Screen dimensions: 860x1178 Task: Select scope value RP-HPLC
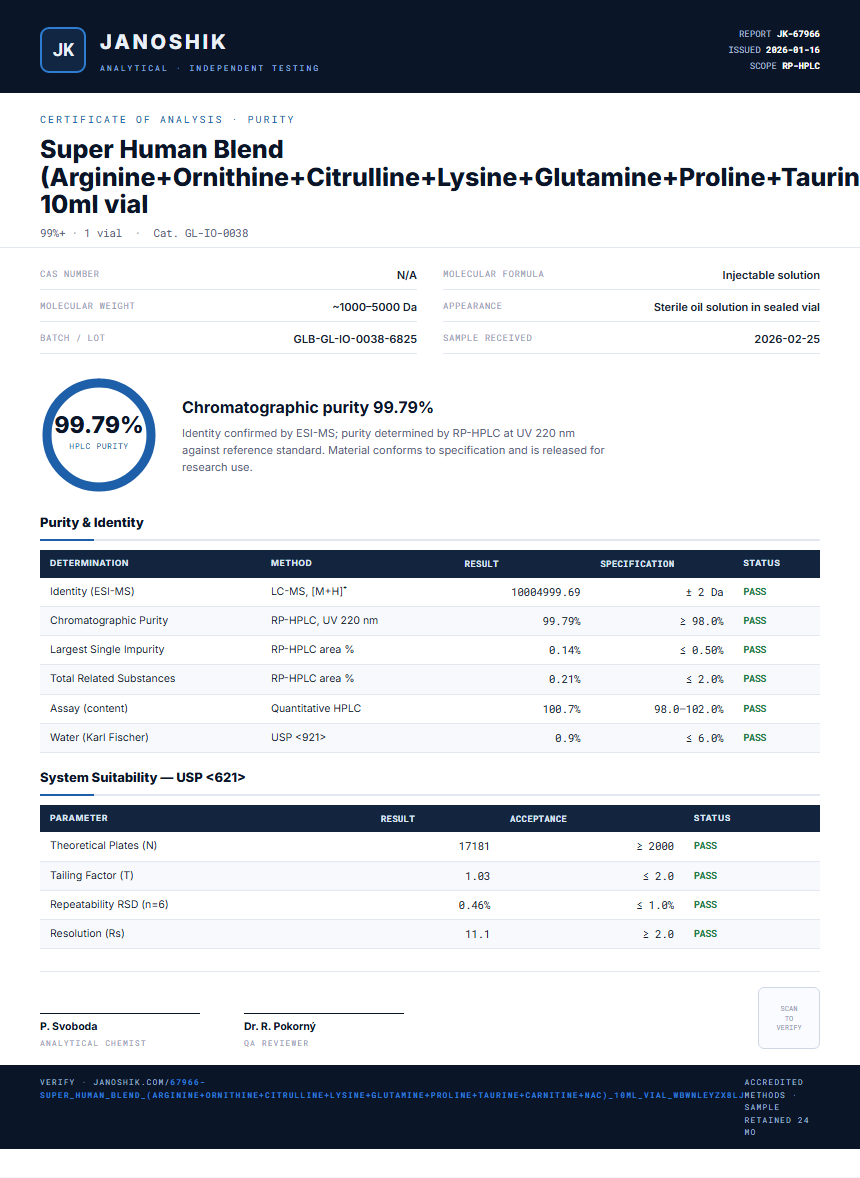801,66
